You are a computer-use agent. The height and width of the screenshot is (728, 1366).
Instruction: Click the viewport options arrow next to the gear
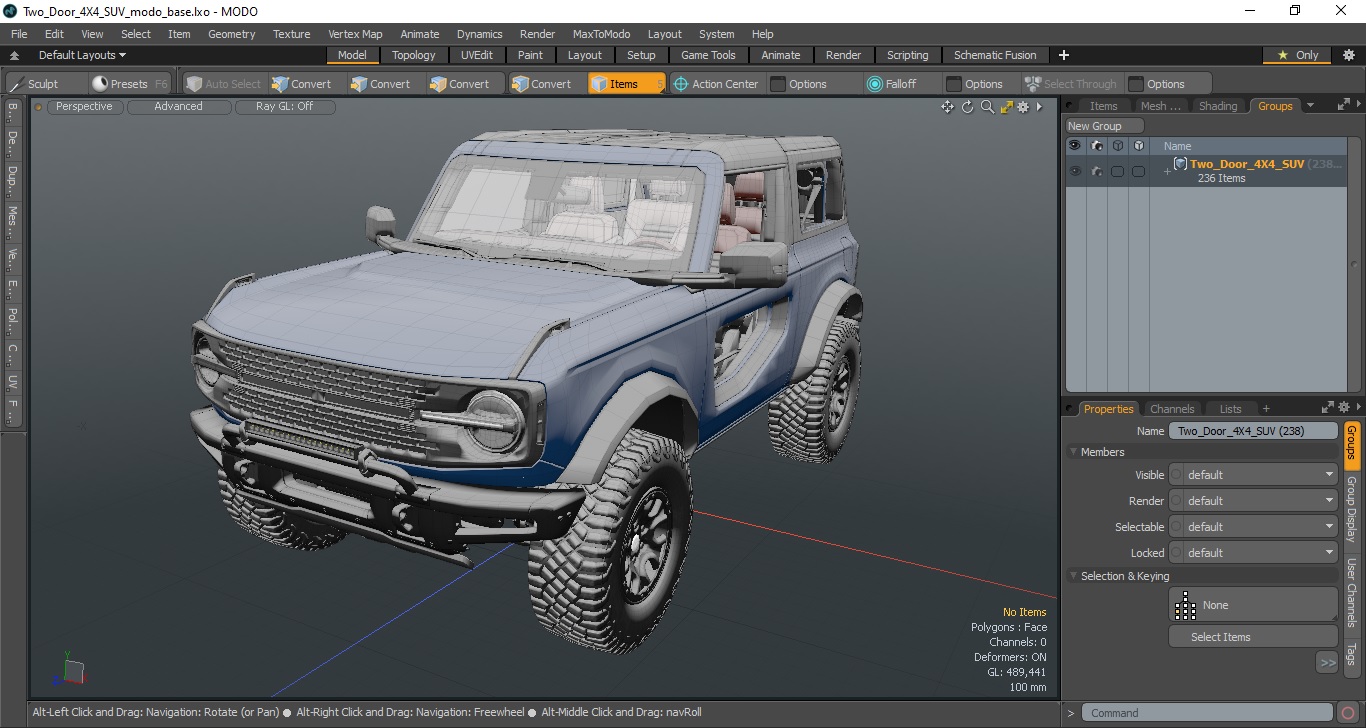click(1039, 107)
